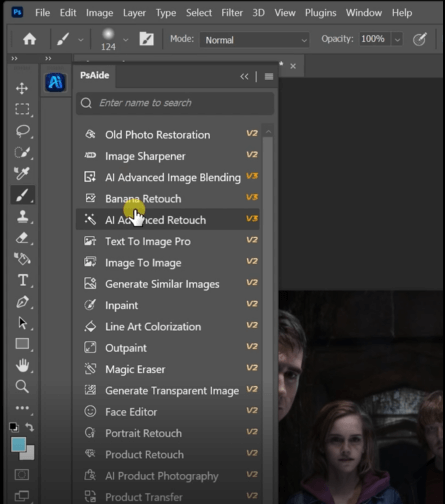Open AI Advanced Retouch
This screenshot has height=504, width=445.
click(168, 220)
